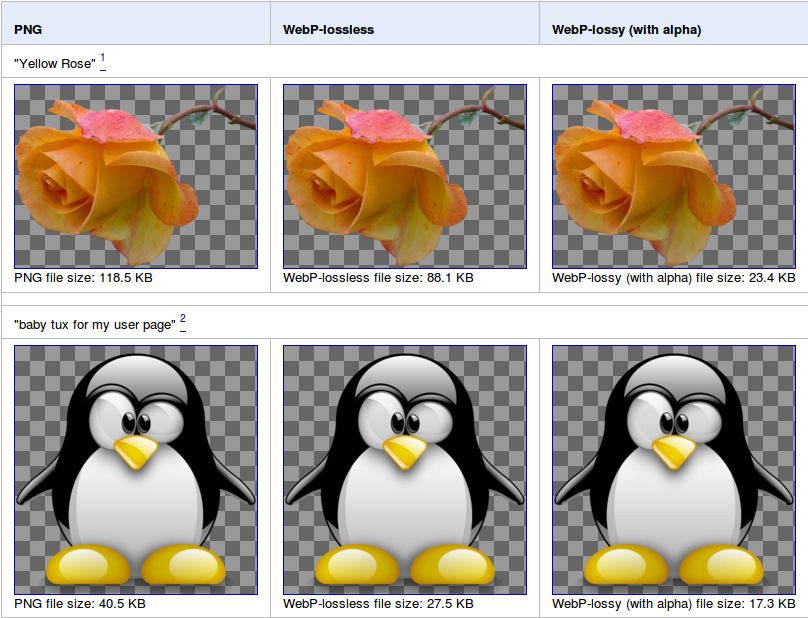Open the Yellow Rose PNG image
This screenshot has height=618, width=808.
[136, 176]
